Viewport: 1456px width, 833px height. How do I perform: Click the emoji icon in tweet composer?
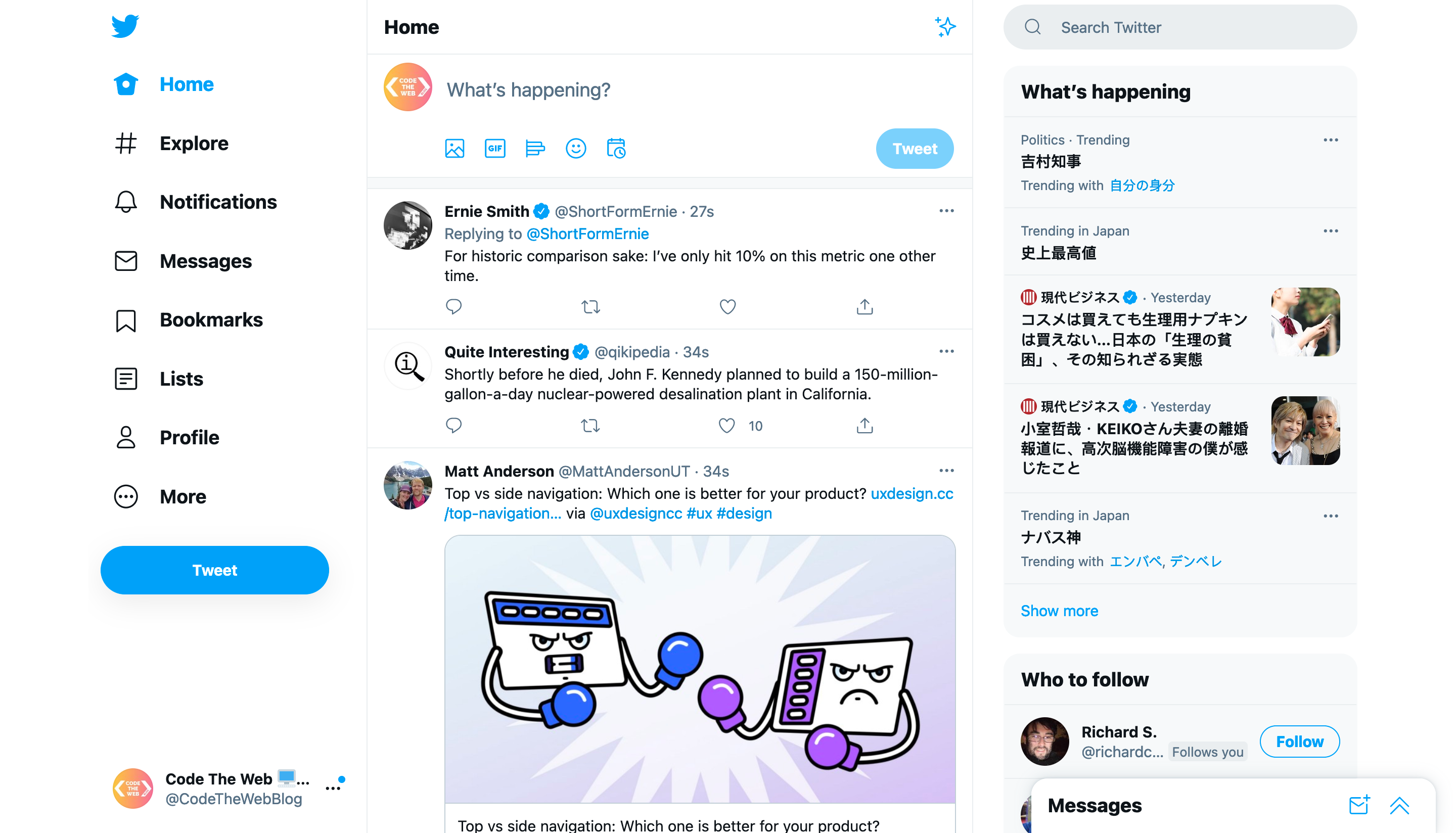click(x=575, y=148)
